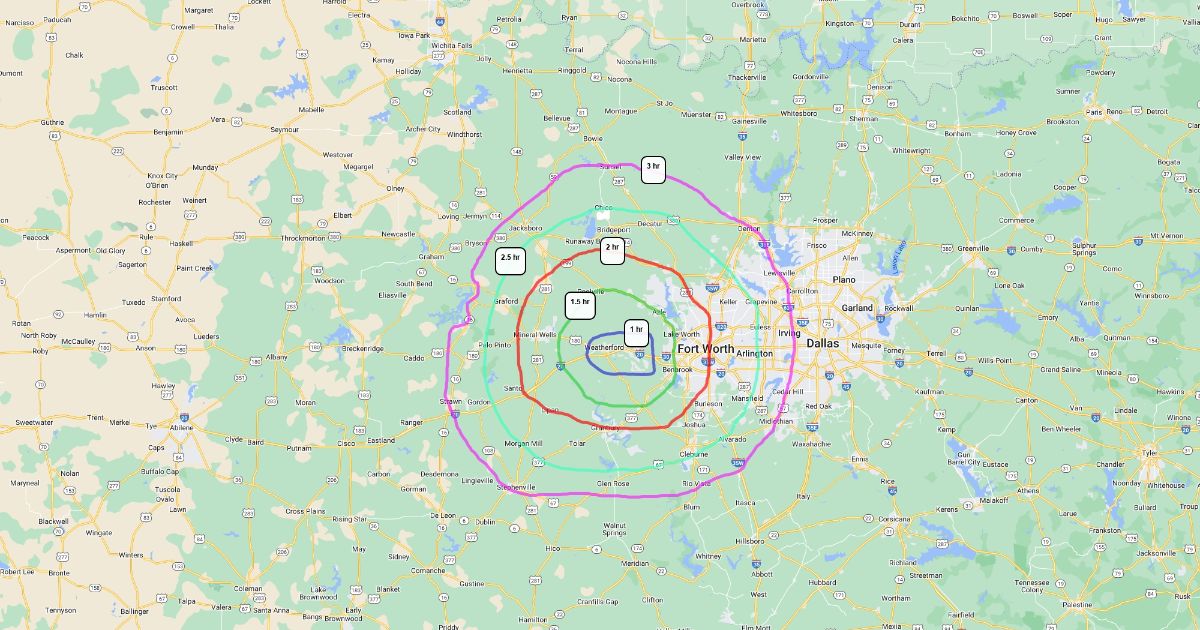Click the 'Abilene' city label
Screen dimensions: 1200x630
tap(182, 427)
